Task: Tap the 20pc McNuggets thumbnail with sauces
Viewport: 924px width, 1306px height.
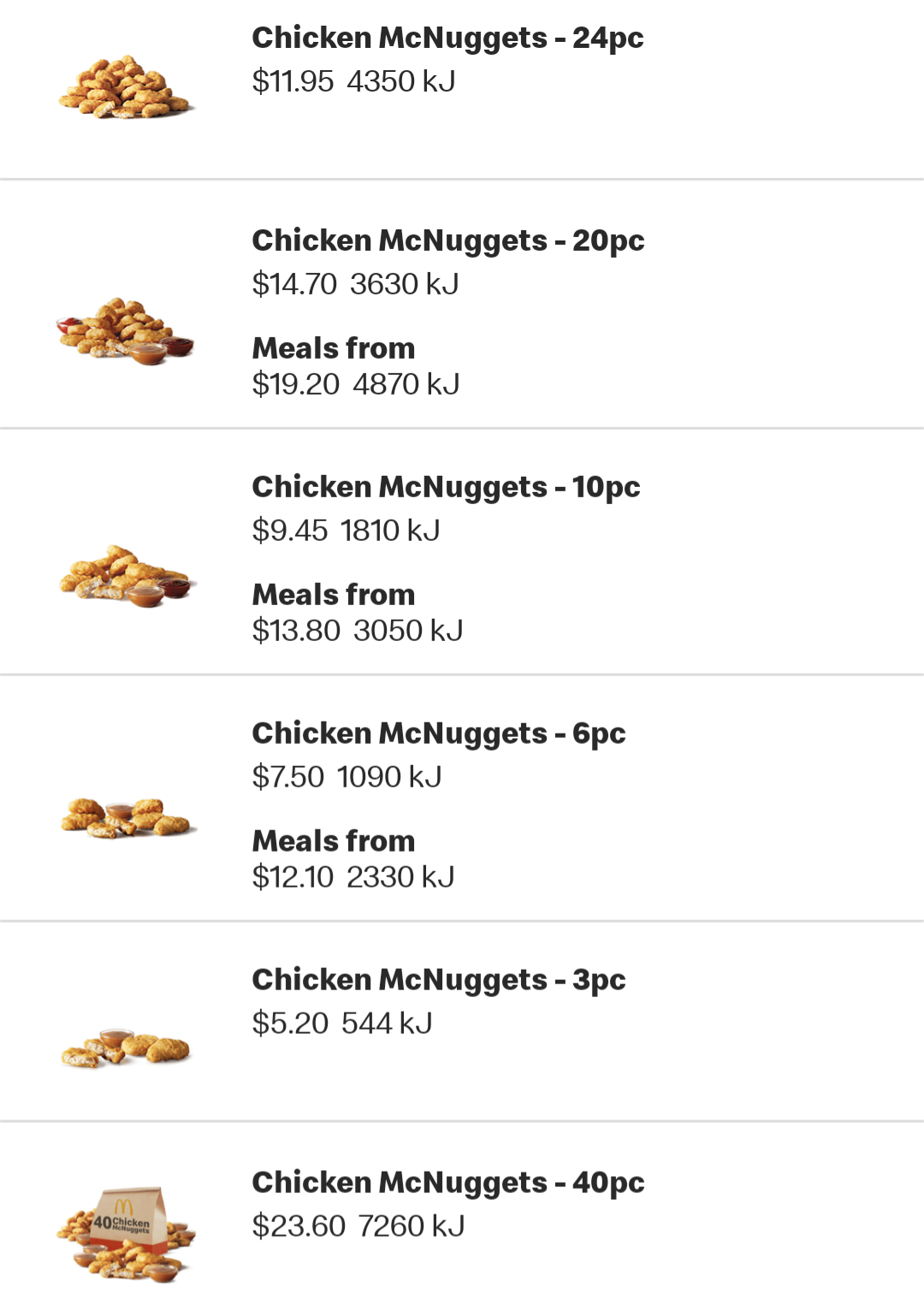Action: (126, 331)
